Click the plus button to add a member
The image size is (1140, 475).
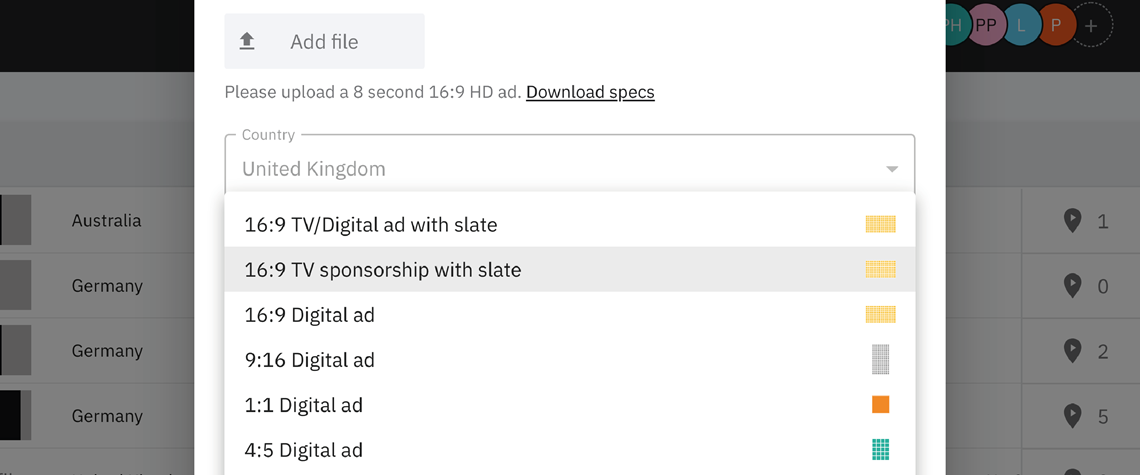[x=1091, y=26]
